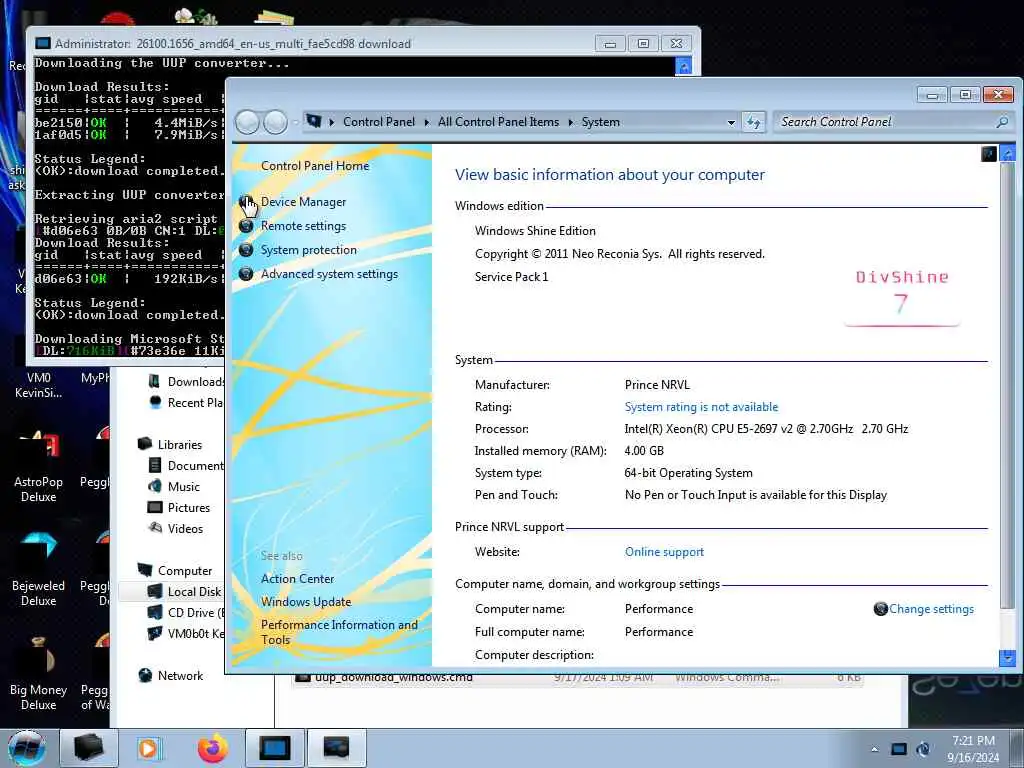The width and height of the screenshot is (1024, 768).
Task: Click the scroll up arrow in System window
Action: (1007, 153)
